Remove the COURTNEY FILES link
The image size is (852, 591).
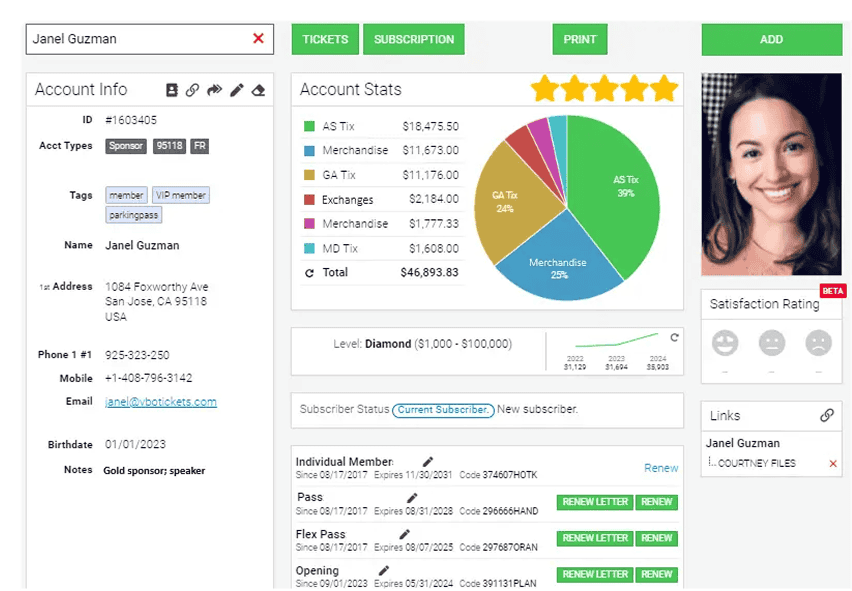(833, 463)
